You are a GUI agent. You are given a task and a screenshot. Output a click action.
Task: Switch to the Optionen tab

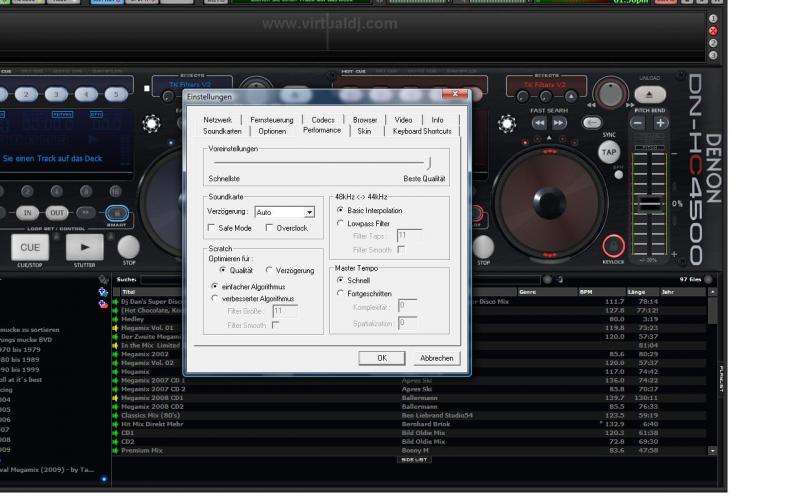coord(272,131)
